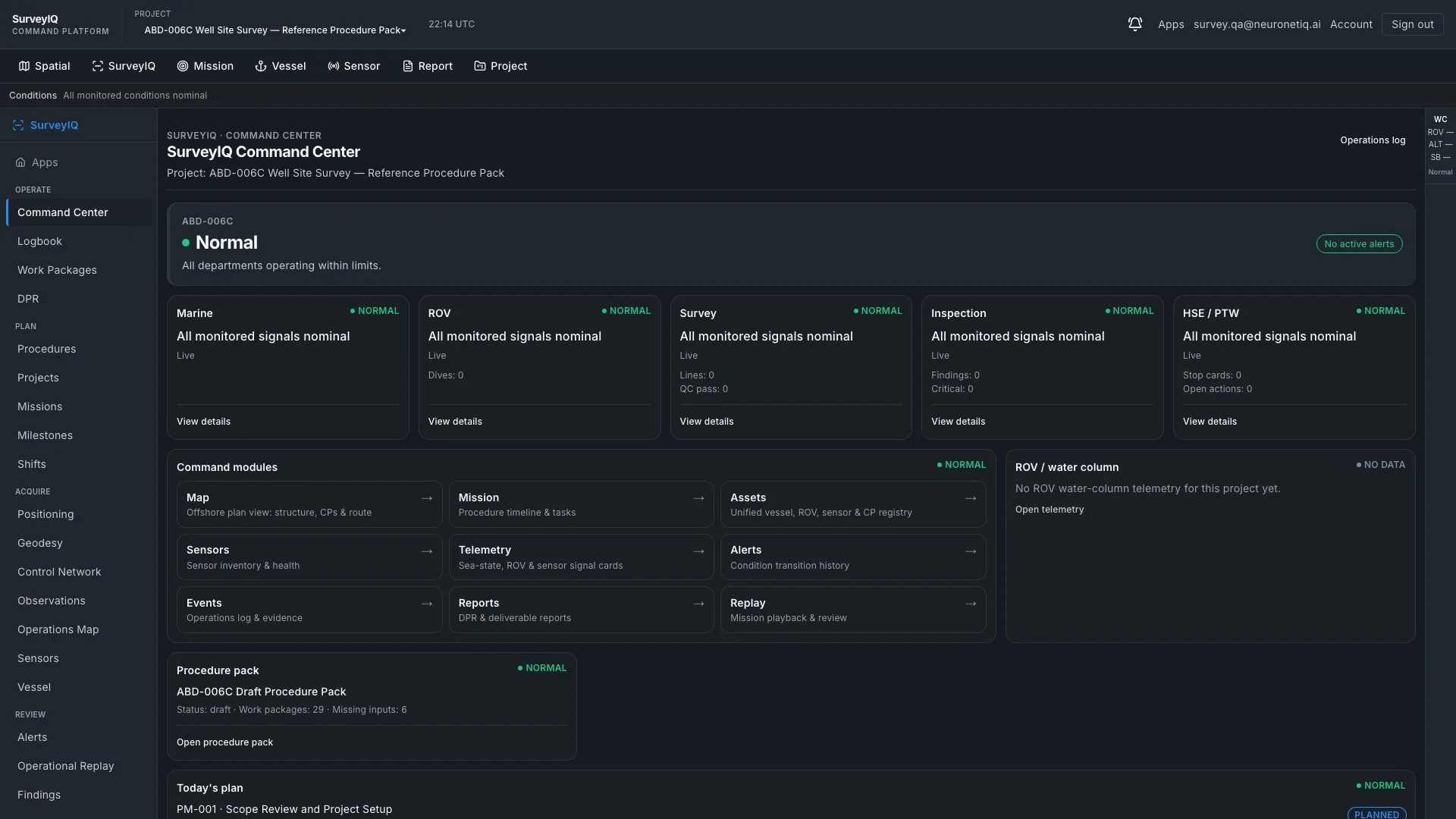Click the Sign out button

click(1412, 24)
